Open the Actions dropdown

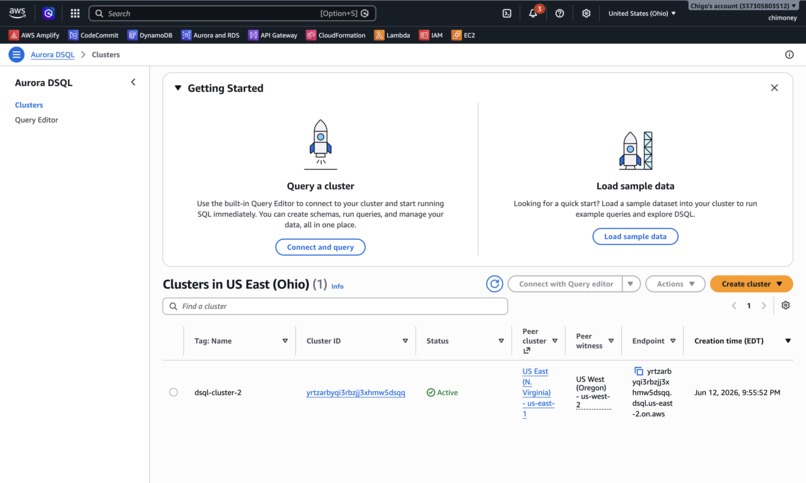[675, 284]
